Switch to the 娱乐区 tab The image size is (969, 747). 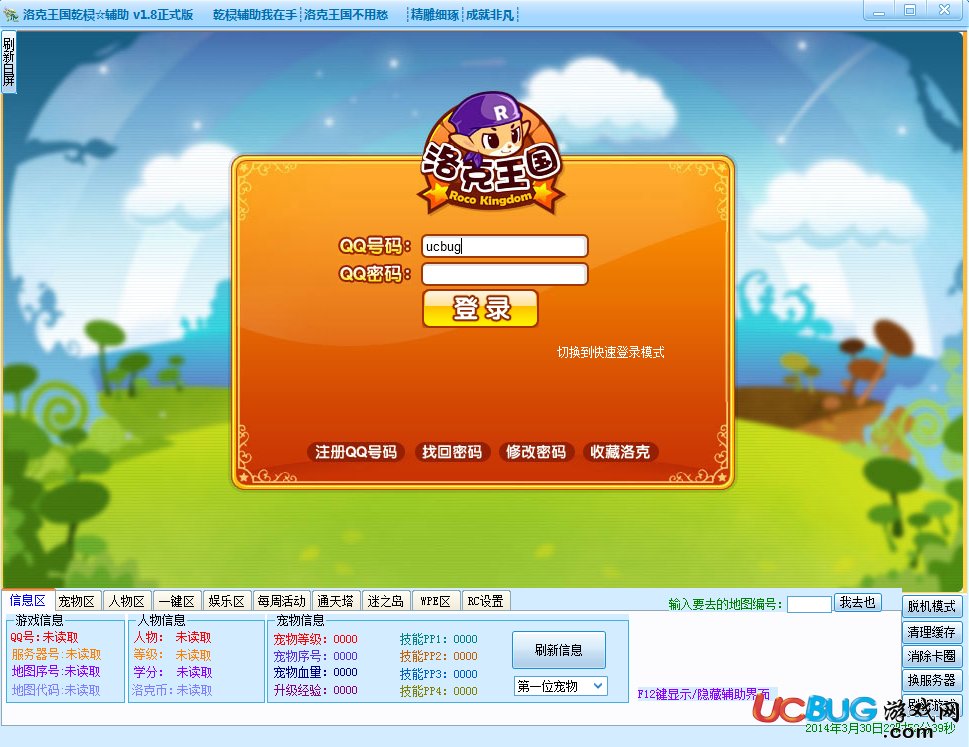point(226,601)
